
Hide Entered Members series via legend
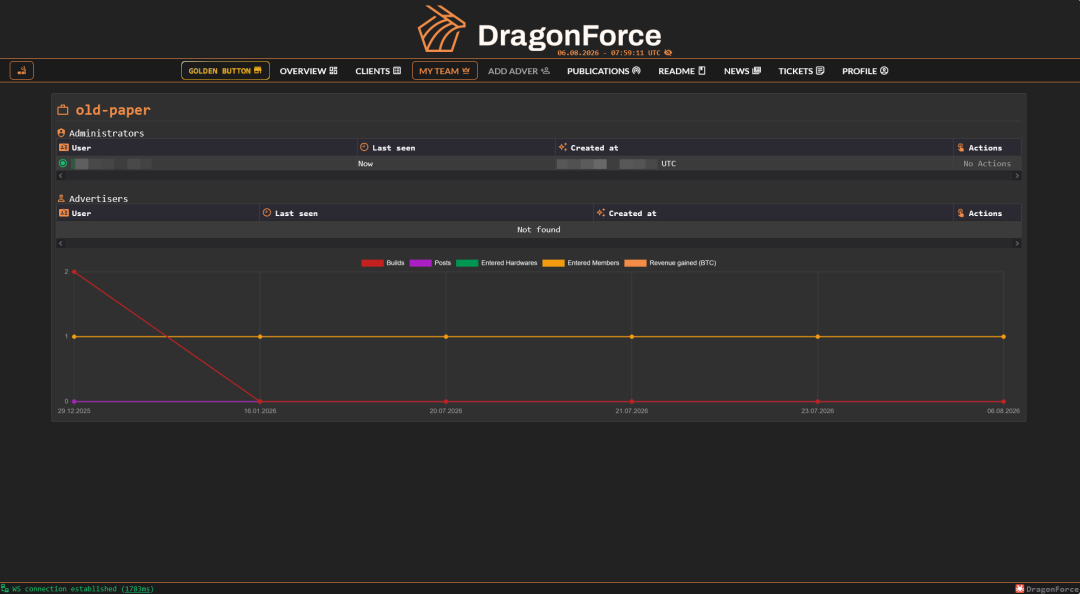(x=581, y=263)
